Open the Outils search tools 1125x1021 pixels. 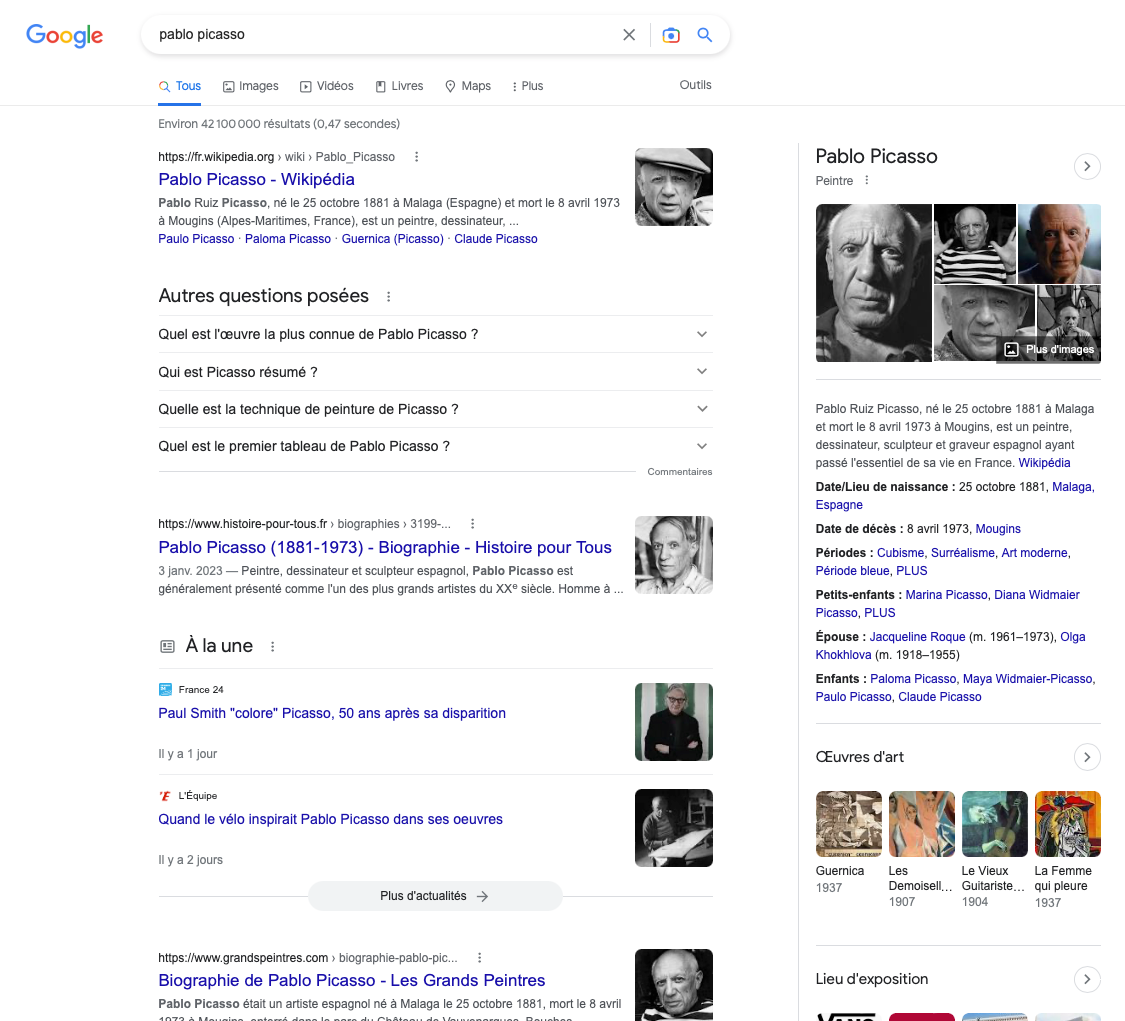pyautogui.click(x=695, y=85)
